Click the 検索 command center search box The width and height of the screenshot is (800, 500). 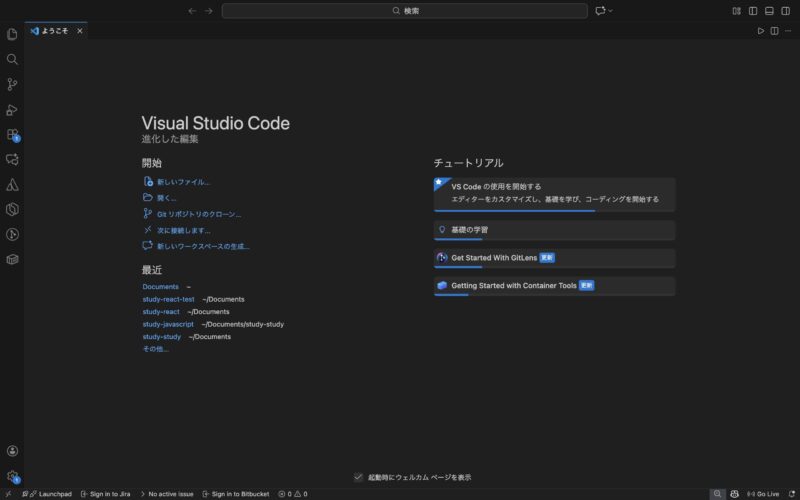(405, 11)
